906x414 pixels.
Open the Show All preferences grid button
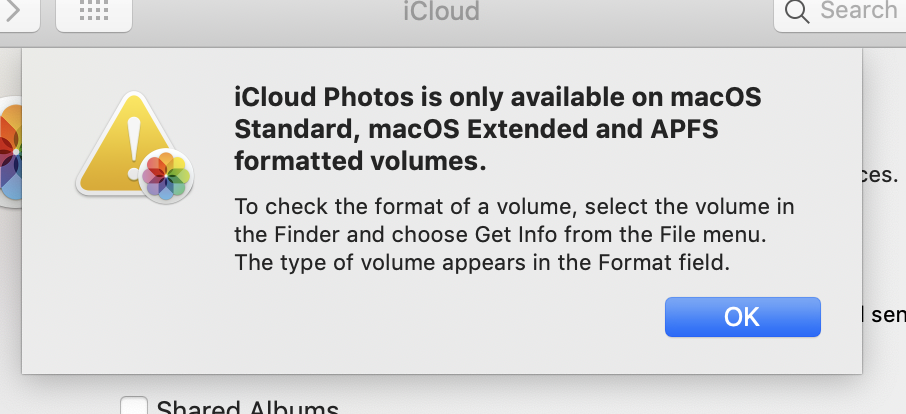click(x=93, y=12)
